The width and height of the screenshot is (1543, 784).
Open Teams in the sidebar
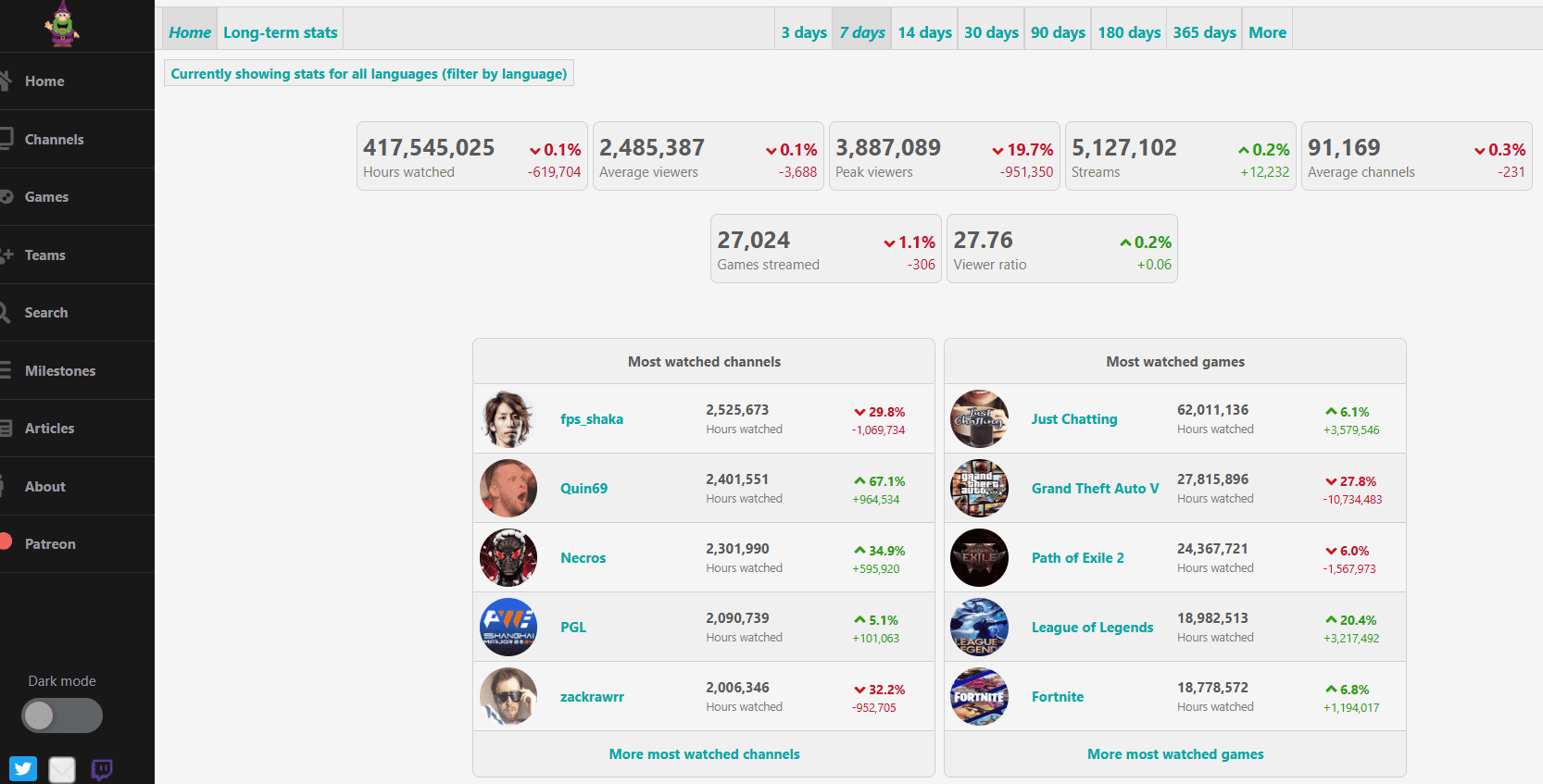point(77,255)
